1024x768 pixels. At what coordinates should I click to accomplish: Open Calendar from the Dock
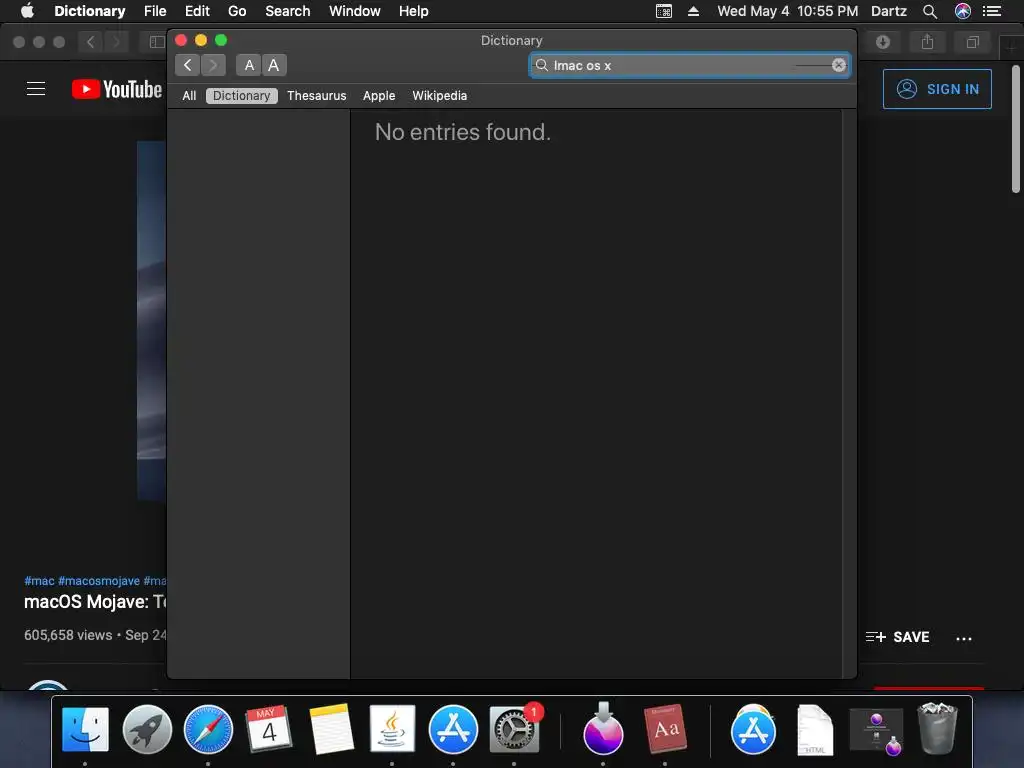[x=269, y=729]
